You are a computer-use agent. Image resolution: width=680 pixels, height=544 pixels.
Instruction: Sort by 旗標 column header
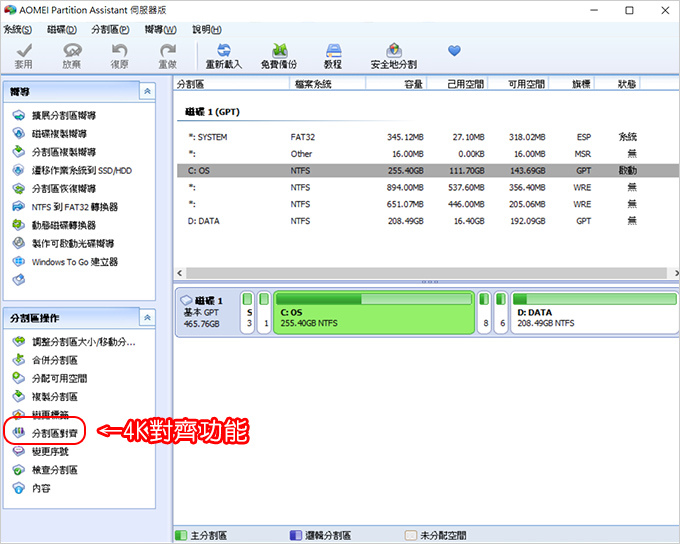pyautogui.click(x=572, y=84)
